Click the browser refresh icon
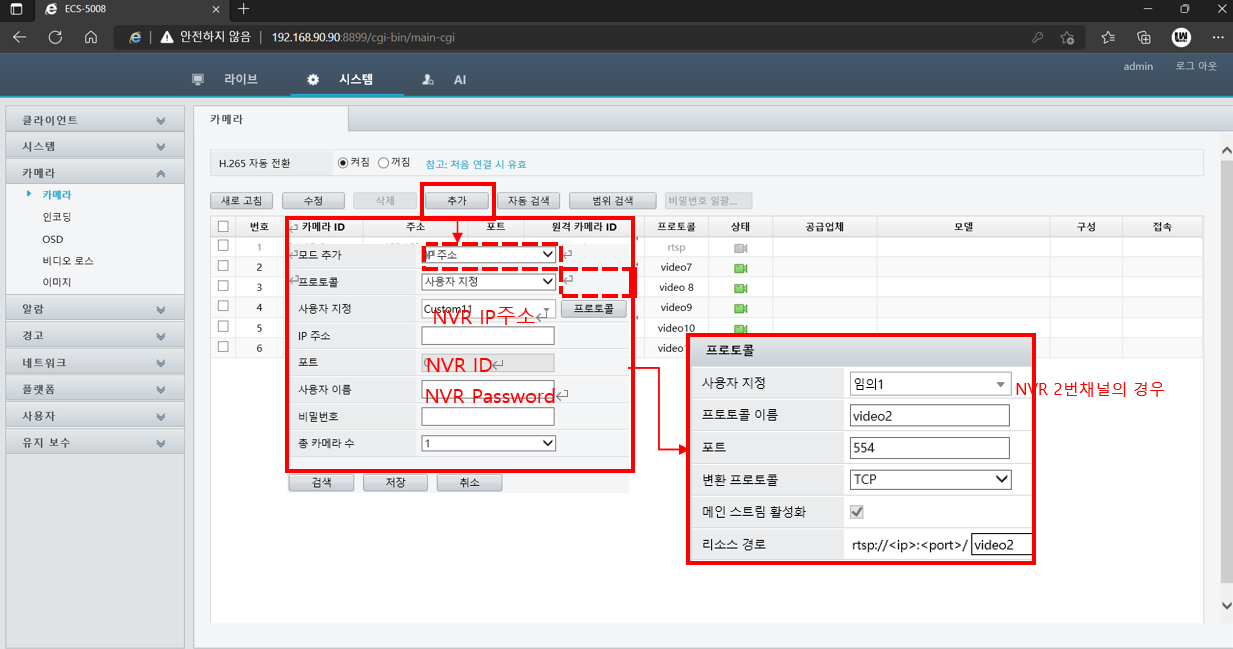 click(x=55, y=37)
